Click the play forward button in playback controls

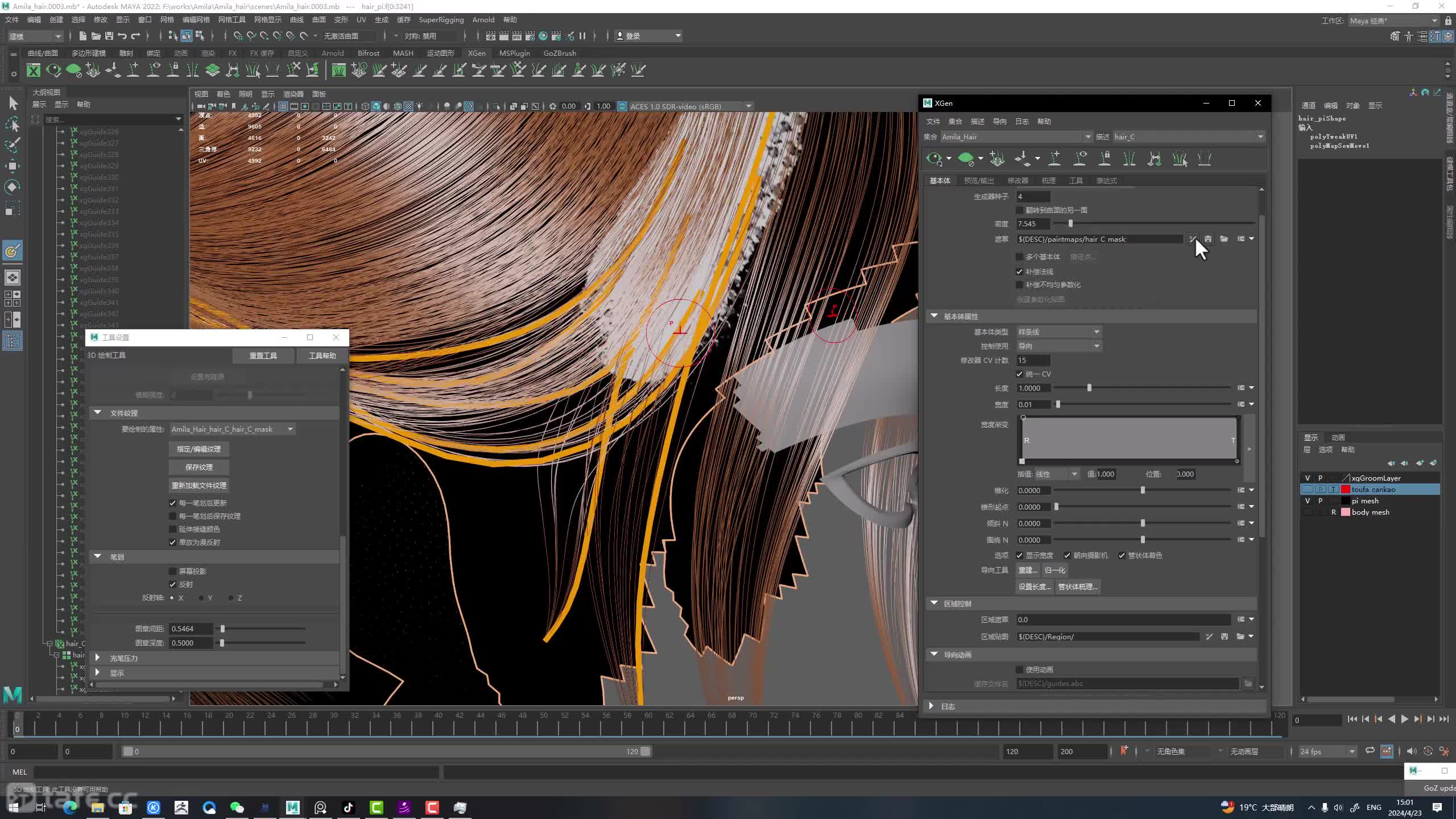[x=1404, y=719]
